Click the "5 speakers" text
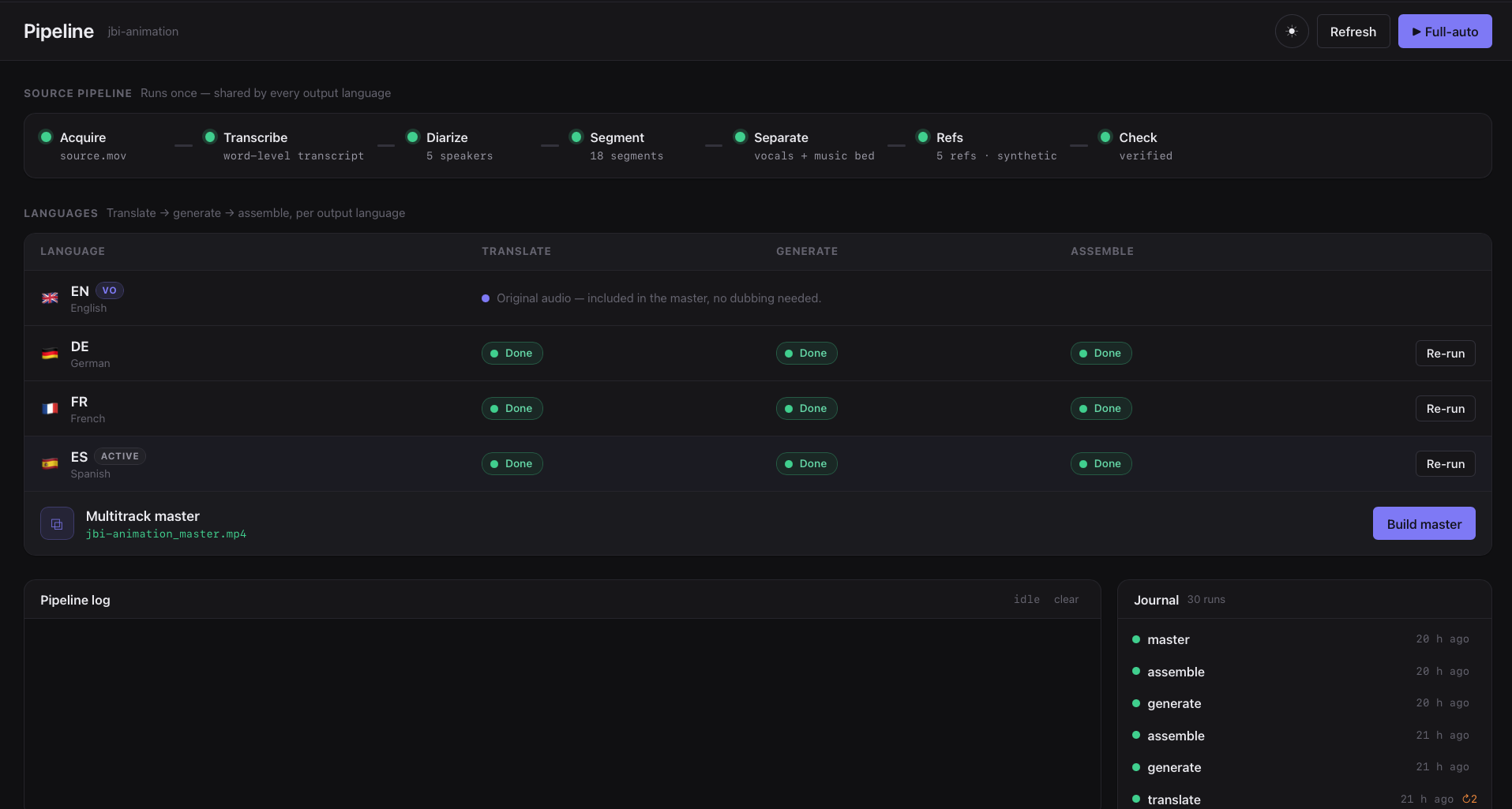The image size is (1512, 809). tap(460, 156)
